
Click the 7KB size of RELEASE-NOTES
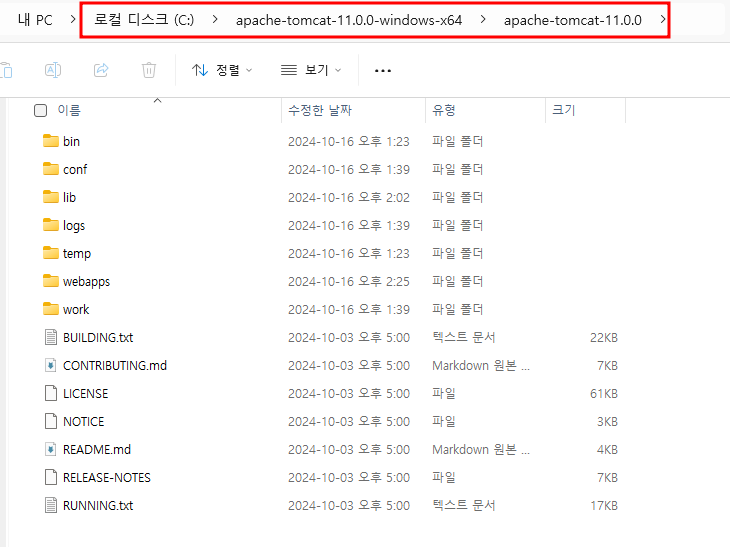click(607, 478)
